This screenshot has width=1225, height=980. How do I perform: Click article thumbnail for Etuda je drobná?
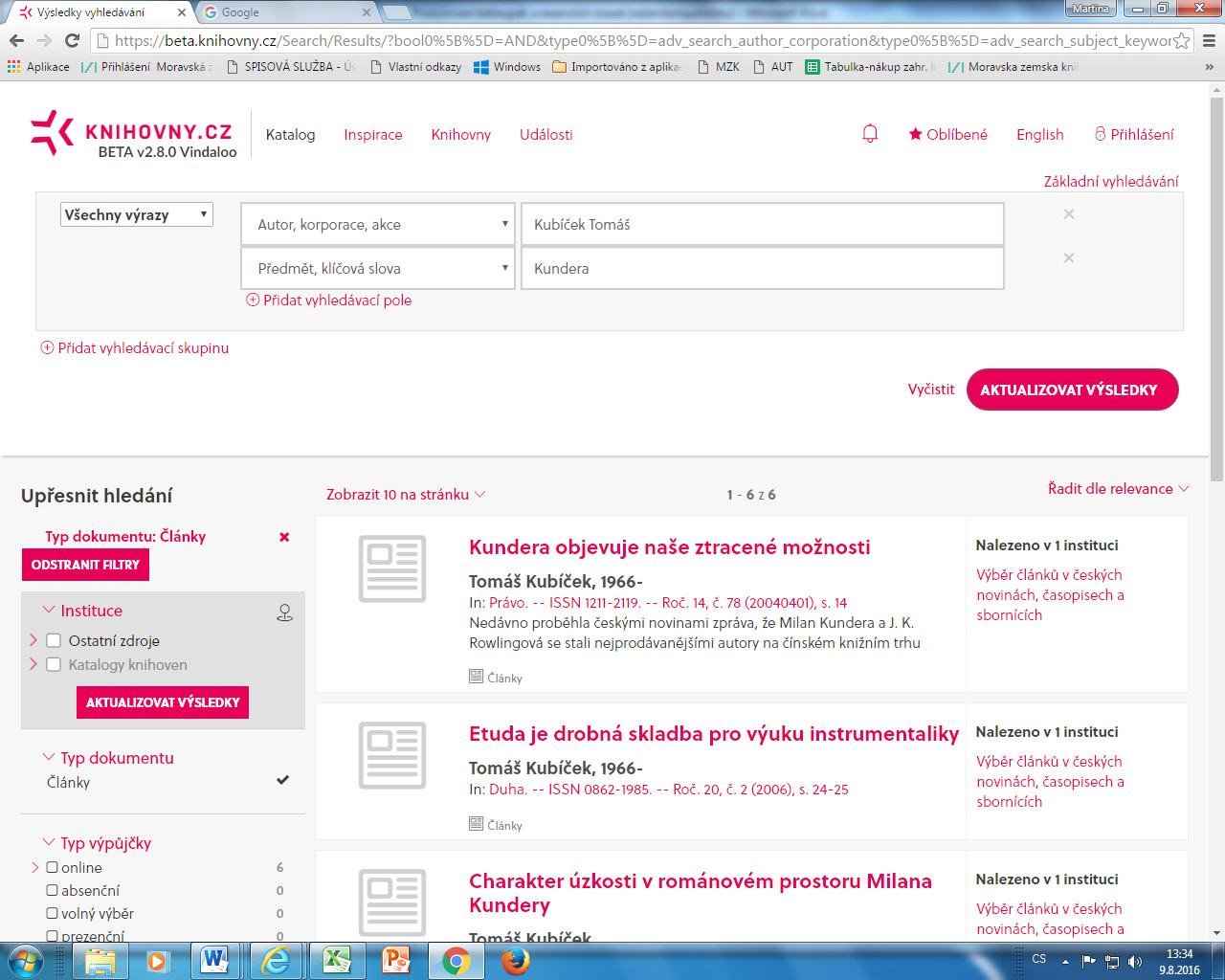click(392, 755)
